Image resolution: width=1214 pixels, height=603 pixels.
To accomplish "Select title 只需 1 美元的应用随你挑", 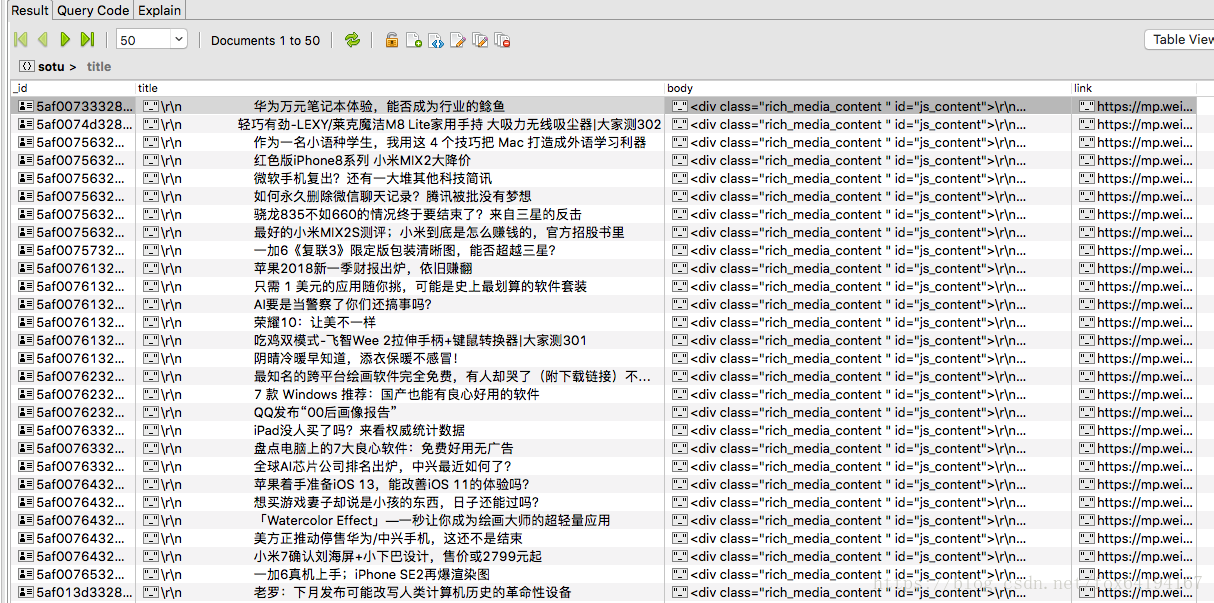I will pos(420,286).
